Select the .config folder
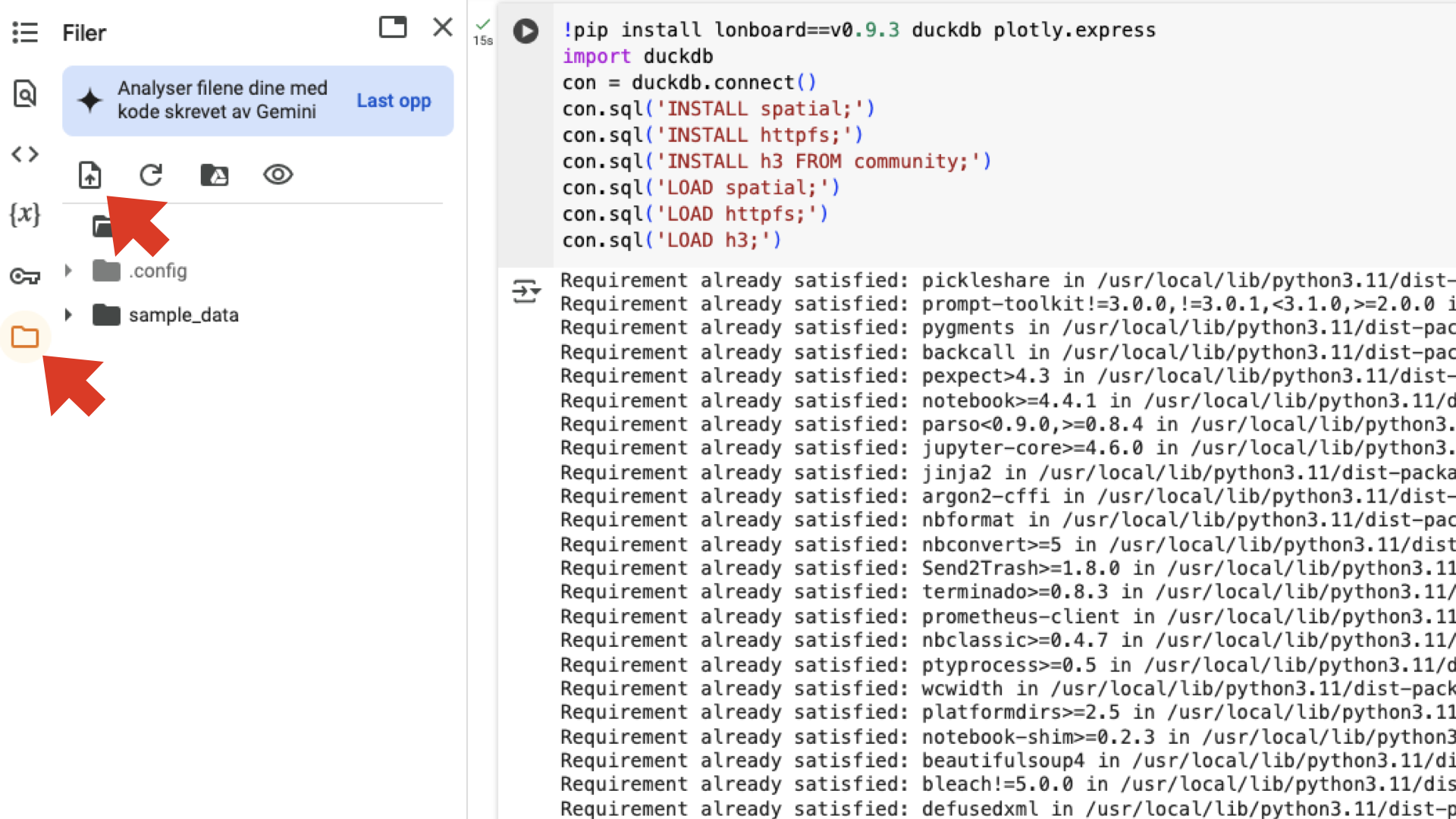Viewport: 1456px width, 819px height. pos(158,271)
